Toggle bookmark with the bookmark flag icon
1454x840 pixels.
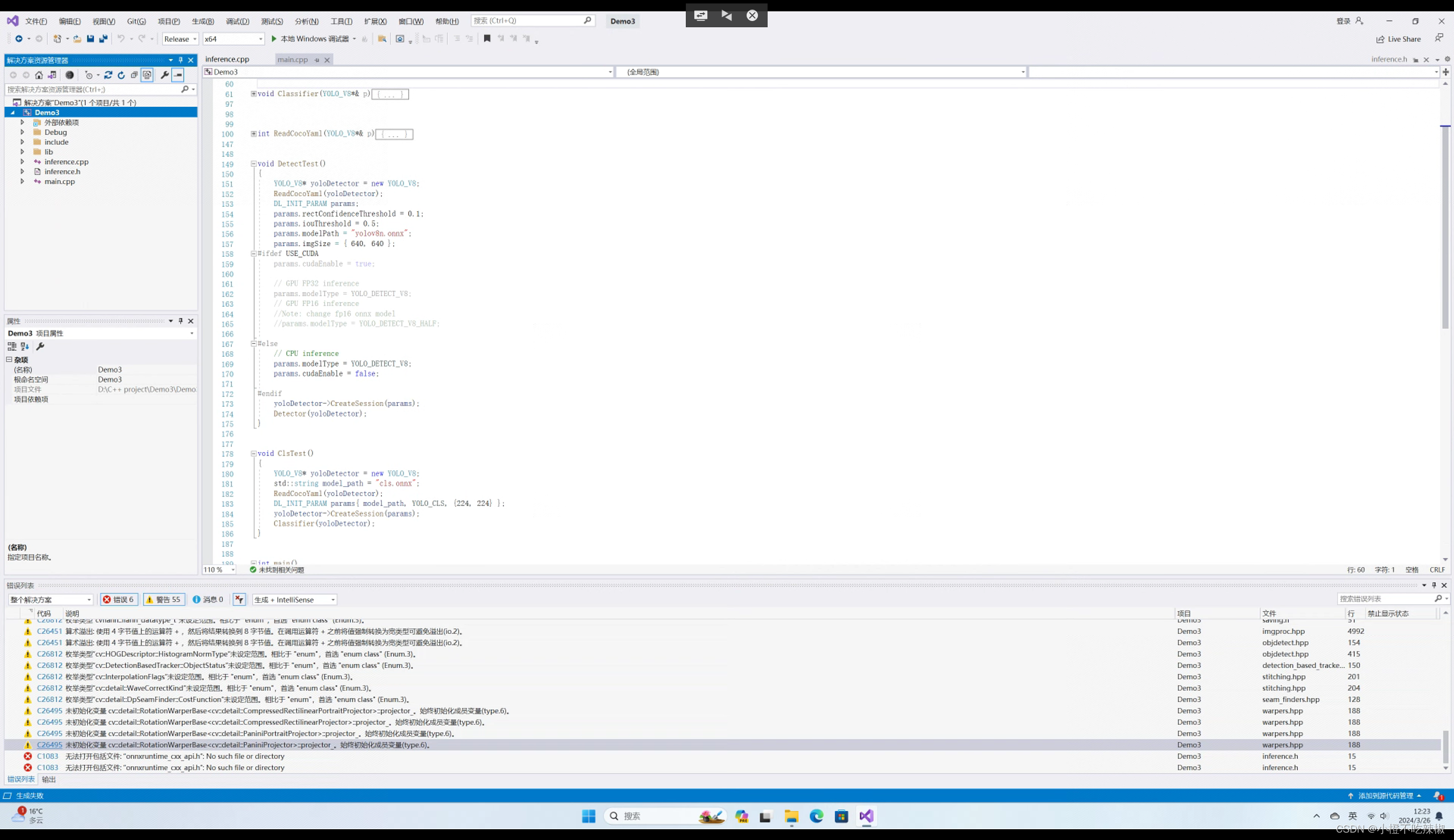click(487, 39)
